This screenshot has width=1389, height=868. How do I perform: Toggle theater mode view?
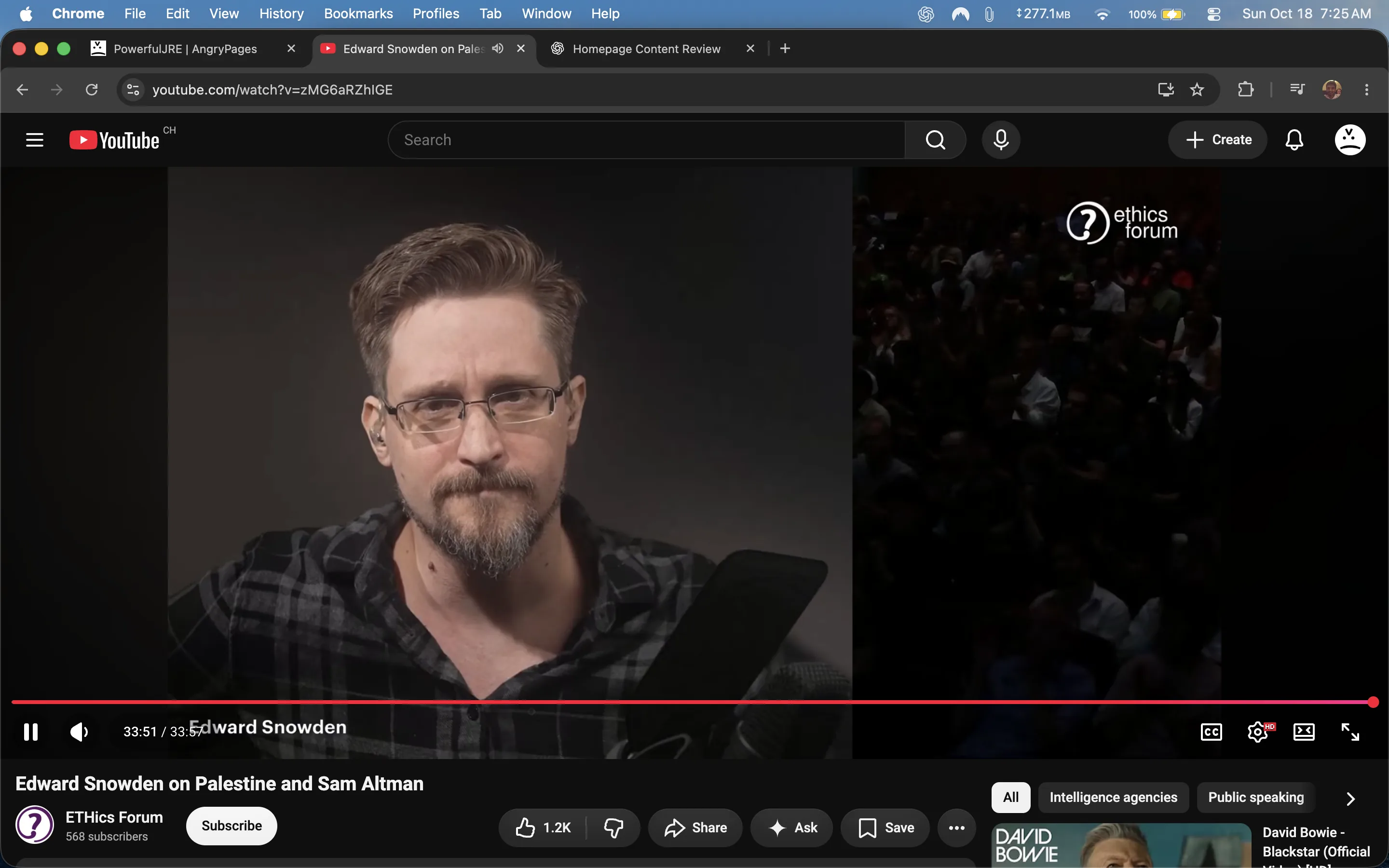click(1304, 732)
